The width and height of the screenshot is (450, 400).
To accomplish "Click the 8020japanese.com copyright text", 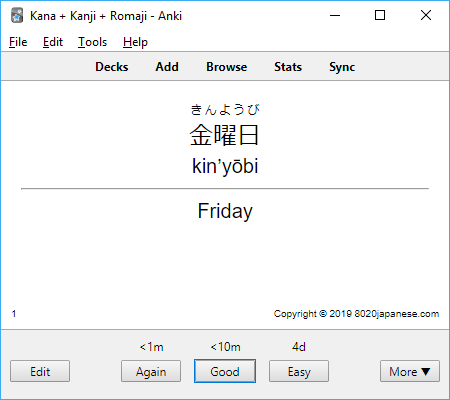I will (356, 314).
